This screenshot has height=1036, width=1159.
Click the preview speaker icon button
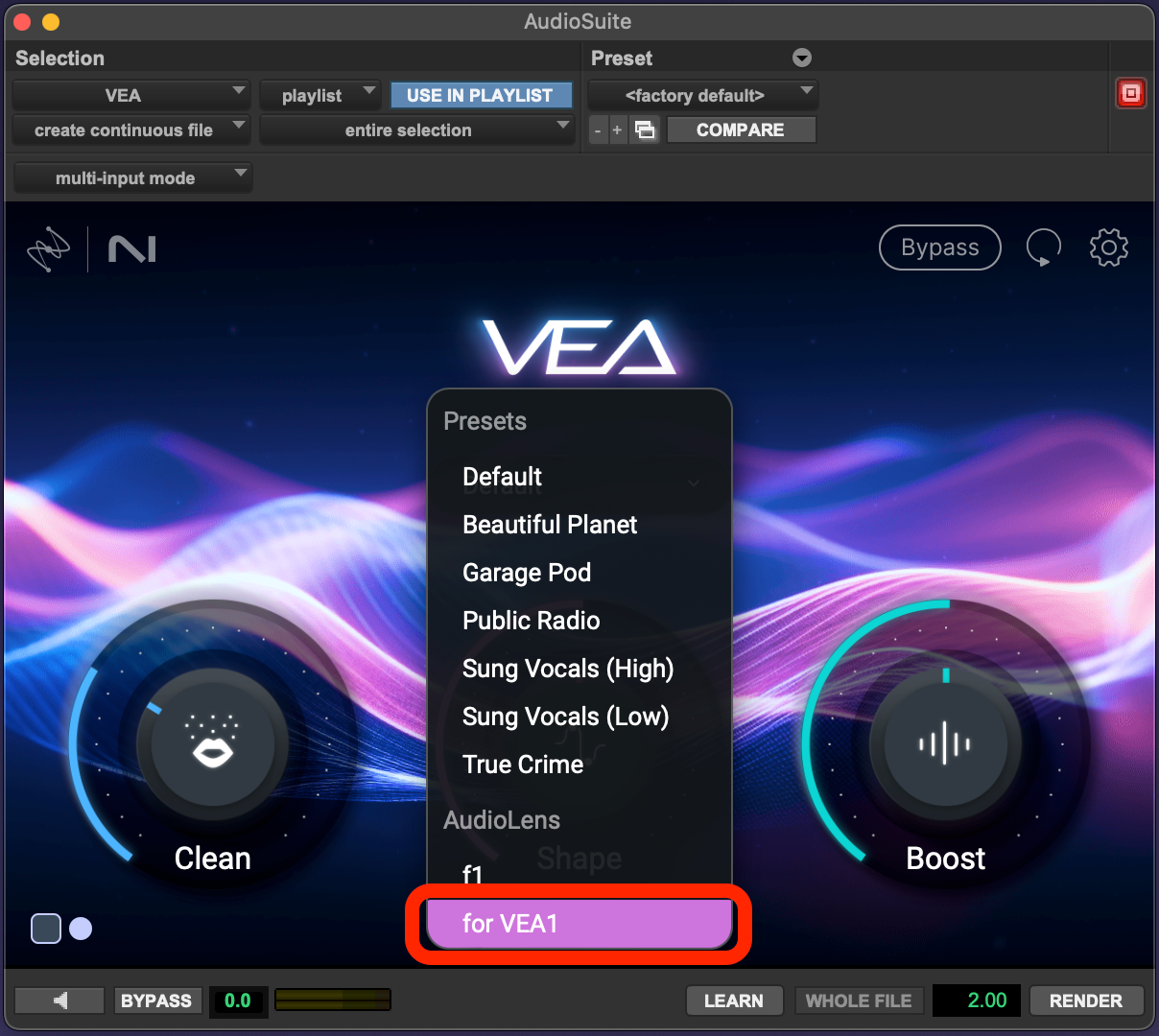[59, 1001]
